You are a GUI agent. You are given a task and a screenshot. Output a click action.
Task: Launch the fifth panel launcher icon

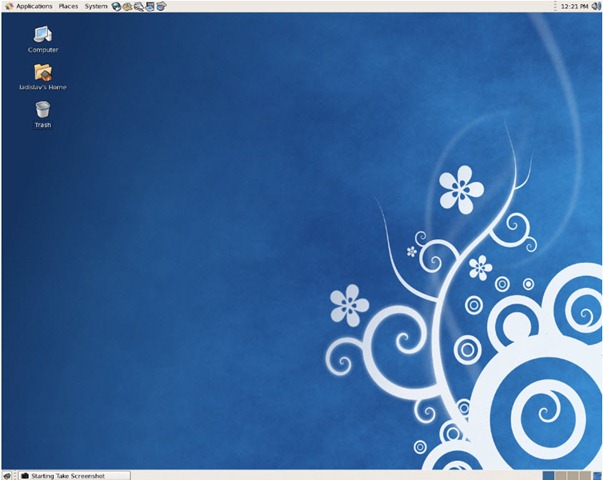(x=161, y=6)
